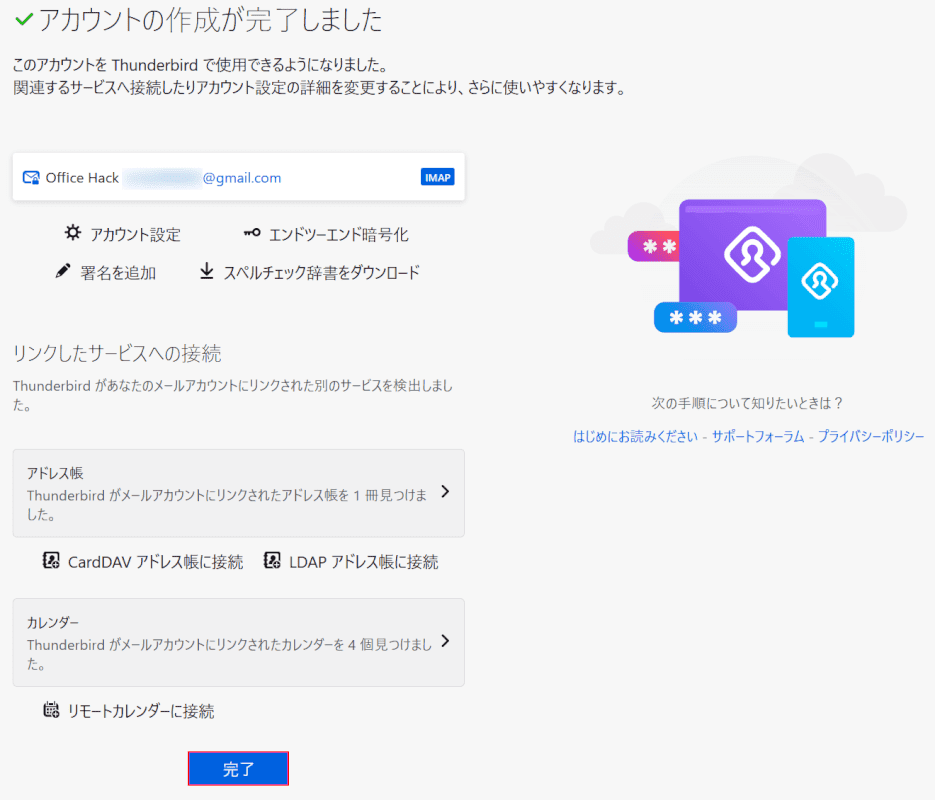Choose リモートカレンダーに接続
The width and height of the screenshot is (935, 800).
[141, 711]
